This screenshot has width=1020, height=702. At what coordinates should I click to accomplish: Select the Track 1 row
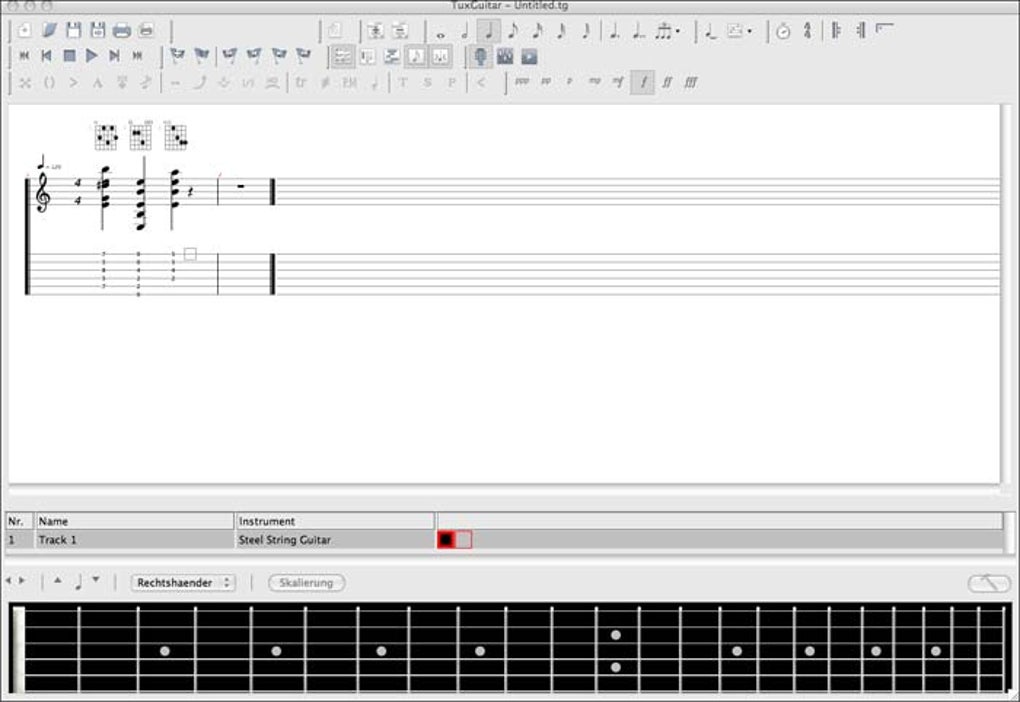coord(505,540)
